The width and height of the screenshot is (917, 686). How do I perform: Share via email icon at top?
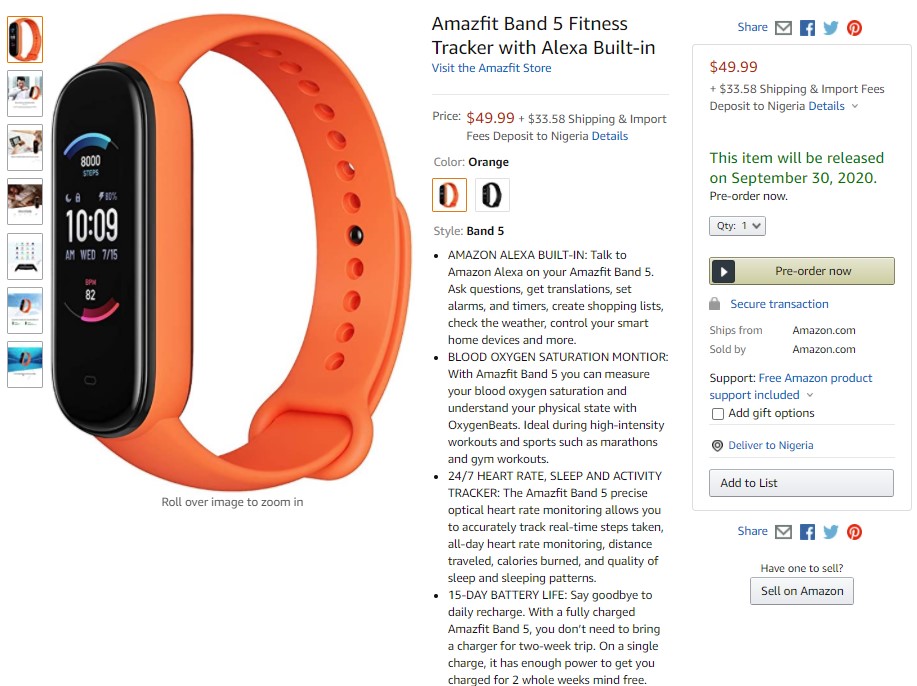pyautogui.click(x=783, y=27)
